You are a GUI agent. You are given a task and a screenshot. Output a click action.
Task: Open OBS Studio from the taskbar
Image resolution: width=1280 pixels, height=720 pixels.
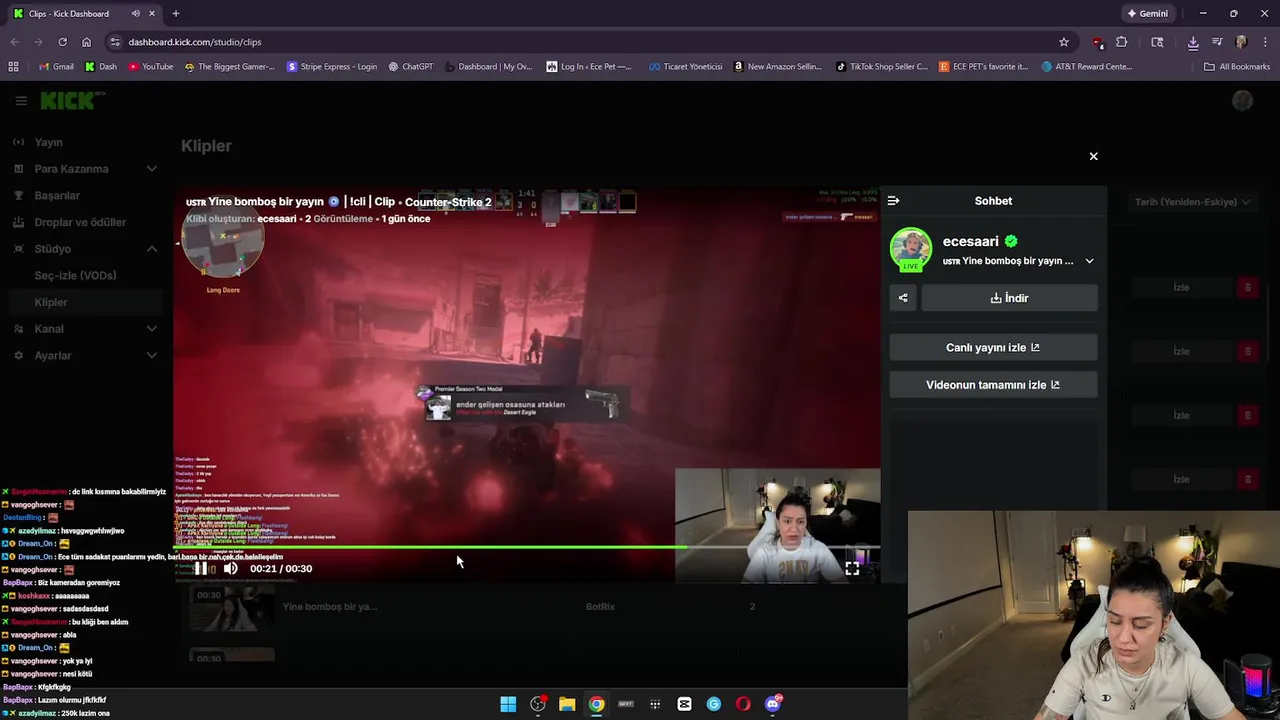(538, 704)
